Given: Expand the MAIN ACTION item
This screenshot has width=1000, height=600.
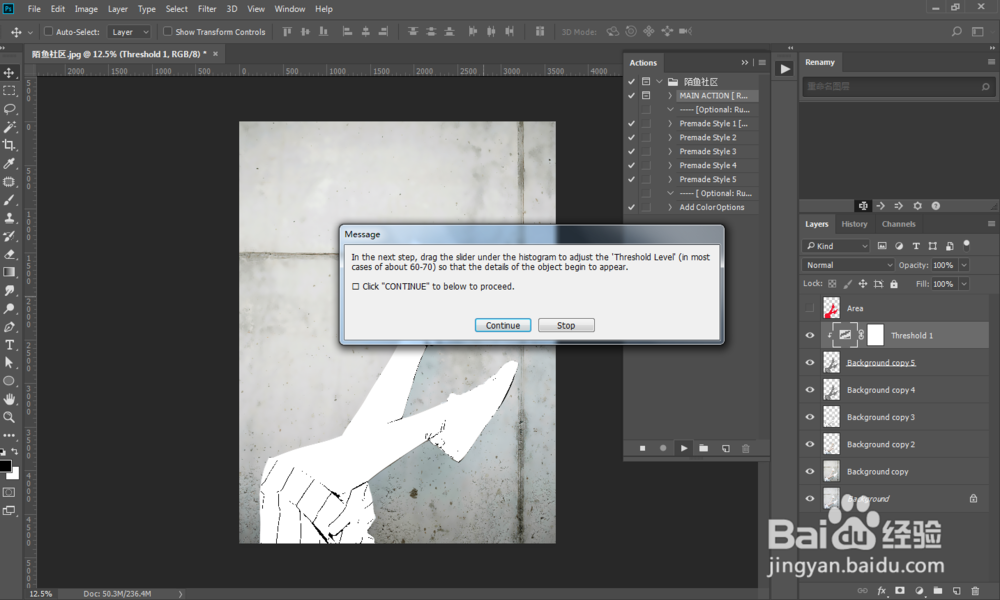Looking at the screenshot, I should tap(670, 96).
